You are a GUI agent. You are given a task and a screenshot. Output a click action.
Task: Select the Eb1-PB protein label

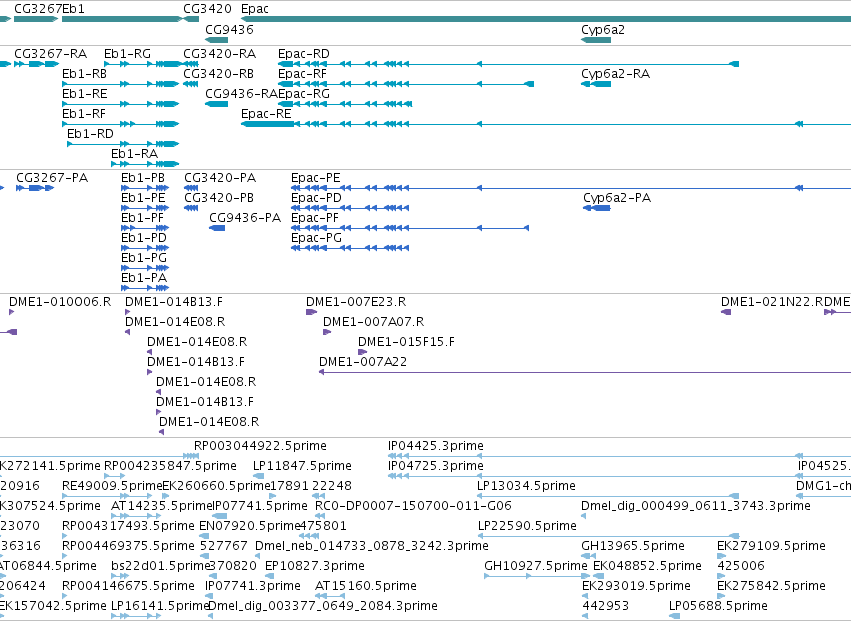(x=143, y=178)
